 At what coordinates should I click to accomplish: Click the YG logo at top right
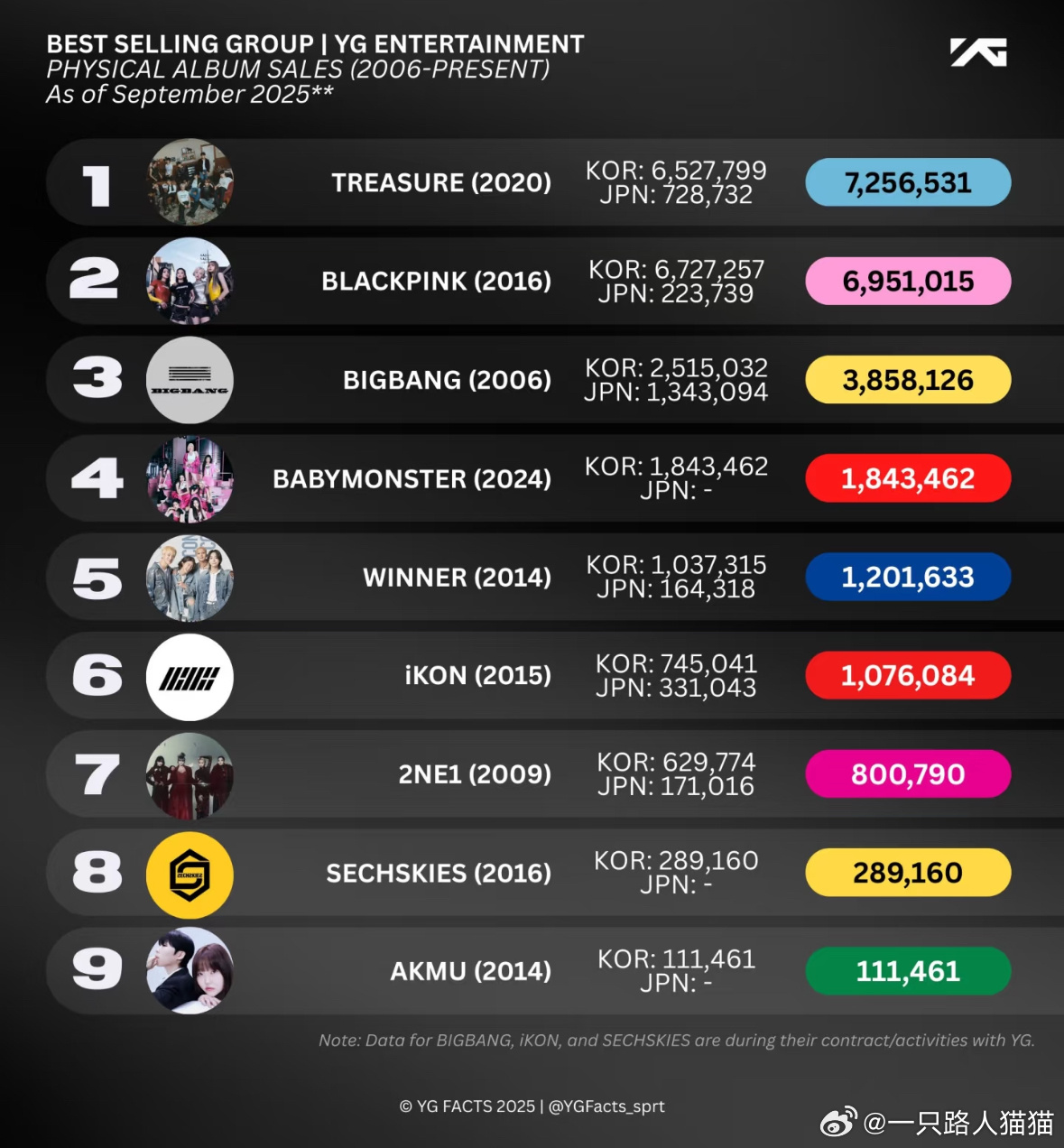[978, 51]
